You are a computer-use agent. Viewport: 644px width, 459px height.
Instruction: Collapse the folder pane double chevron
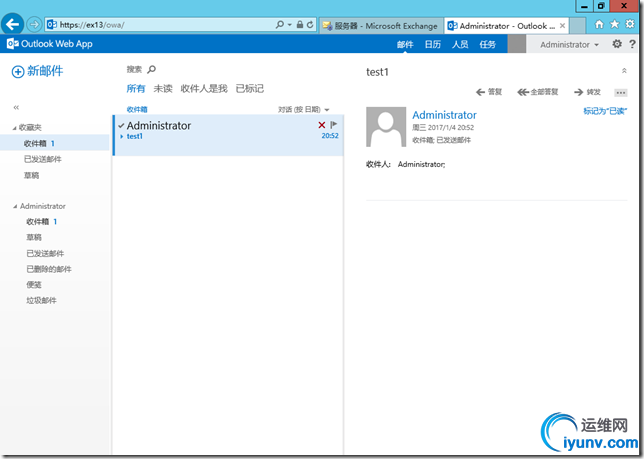(x=16, y=108)
